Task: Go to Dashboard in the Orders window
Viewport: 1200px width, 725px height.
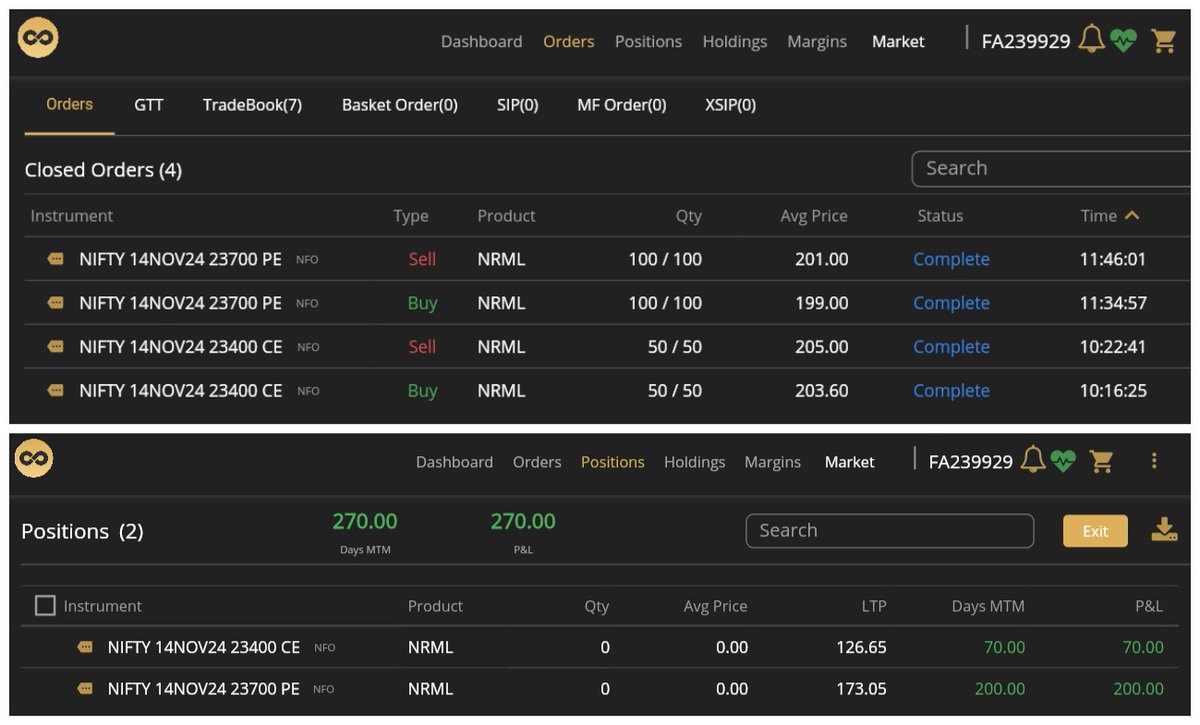Action: coord(482,41)
